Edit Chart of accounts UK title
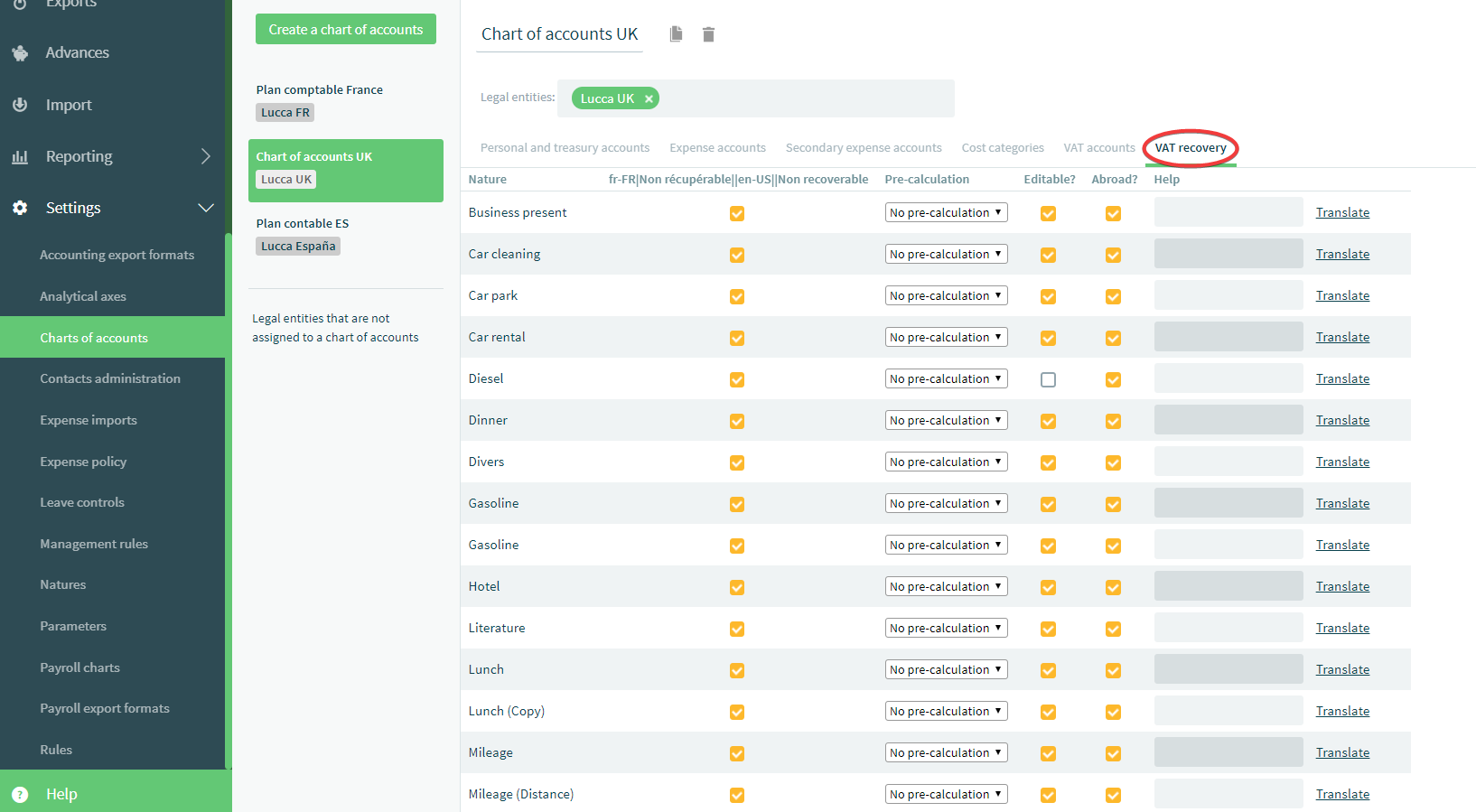Screen dimensions: 1476x812 (x=559, y=34)
